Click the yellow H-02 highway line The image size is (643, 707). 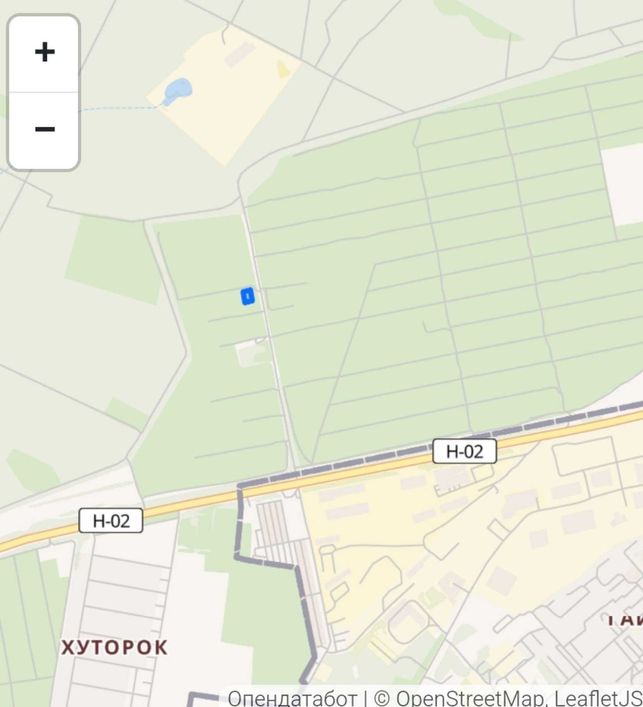316,481
